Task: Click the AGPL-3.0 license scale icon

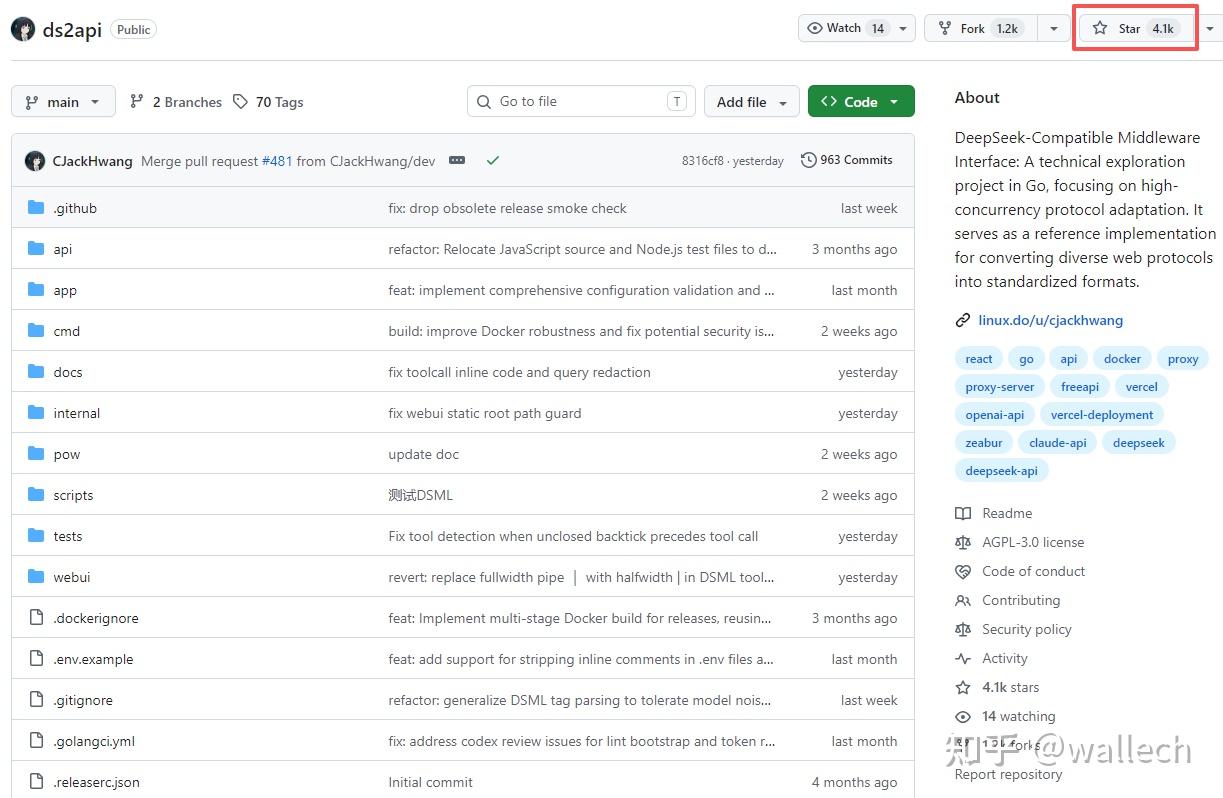Action: 963,542
